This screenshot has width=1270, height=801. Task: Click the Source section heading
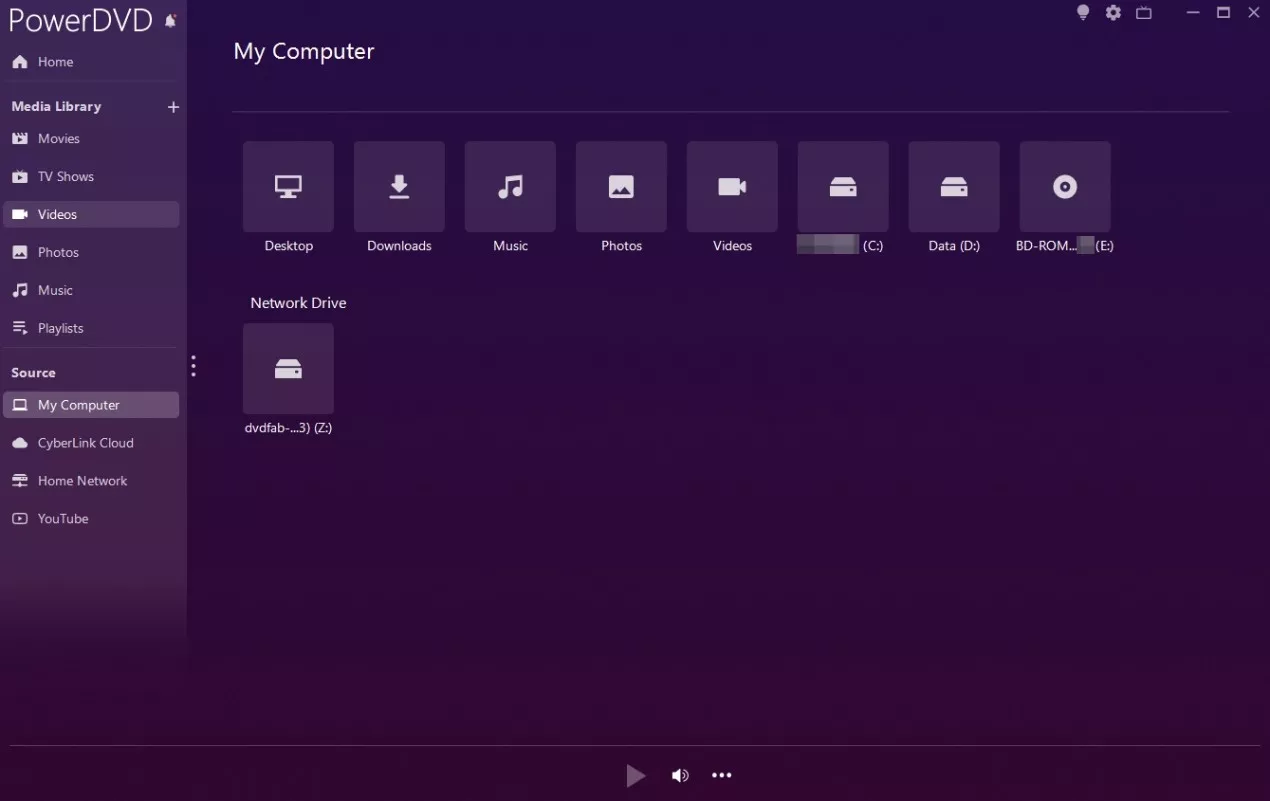(x=33, y=373)
